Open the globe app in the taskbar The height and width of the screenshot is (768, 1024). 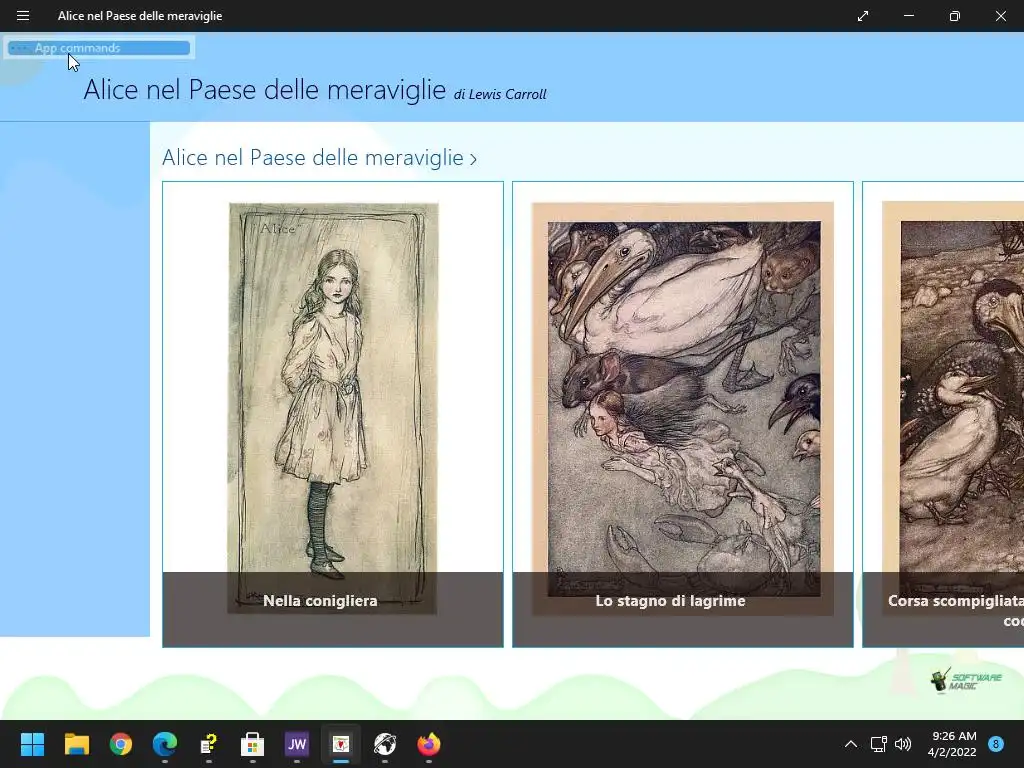(x=385, y=744)
